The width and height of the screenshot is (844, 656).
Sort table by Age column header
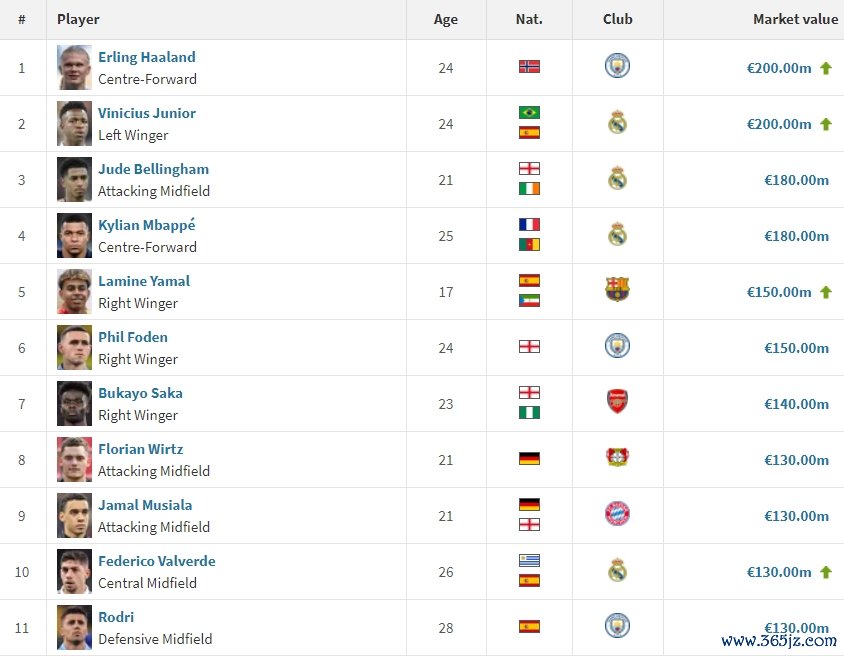(446, 19)
